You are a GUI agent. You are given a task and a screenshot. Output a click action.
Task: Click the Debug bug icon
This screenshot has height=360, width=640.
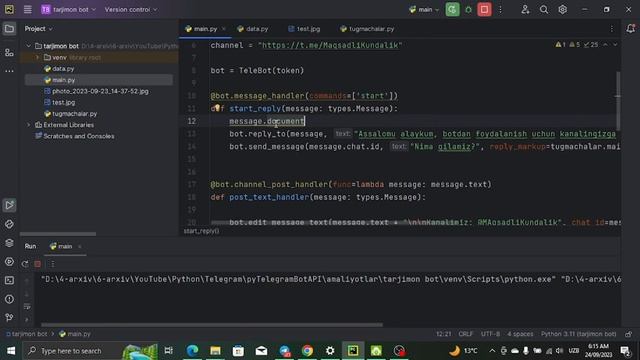[x=469, y=9]
